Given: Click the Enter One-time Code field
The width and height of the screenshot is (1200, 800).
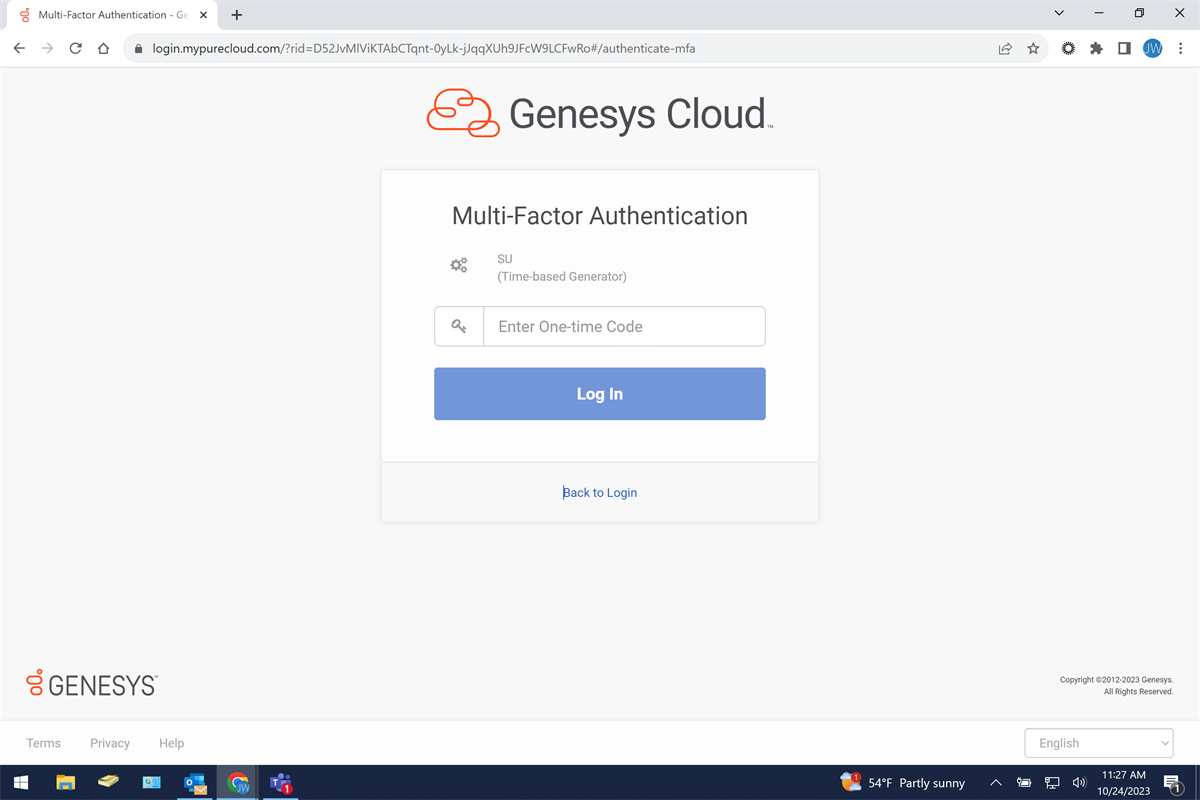Looking at the screenshot, I should pyautogui.click(x=624, y=326).
